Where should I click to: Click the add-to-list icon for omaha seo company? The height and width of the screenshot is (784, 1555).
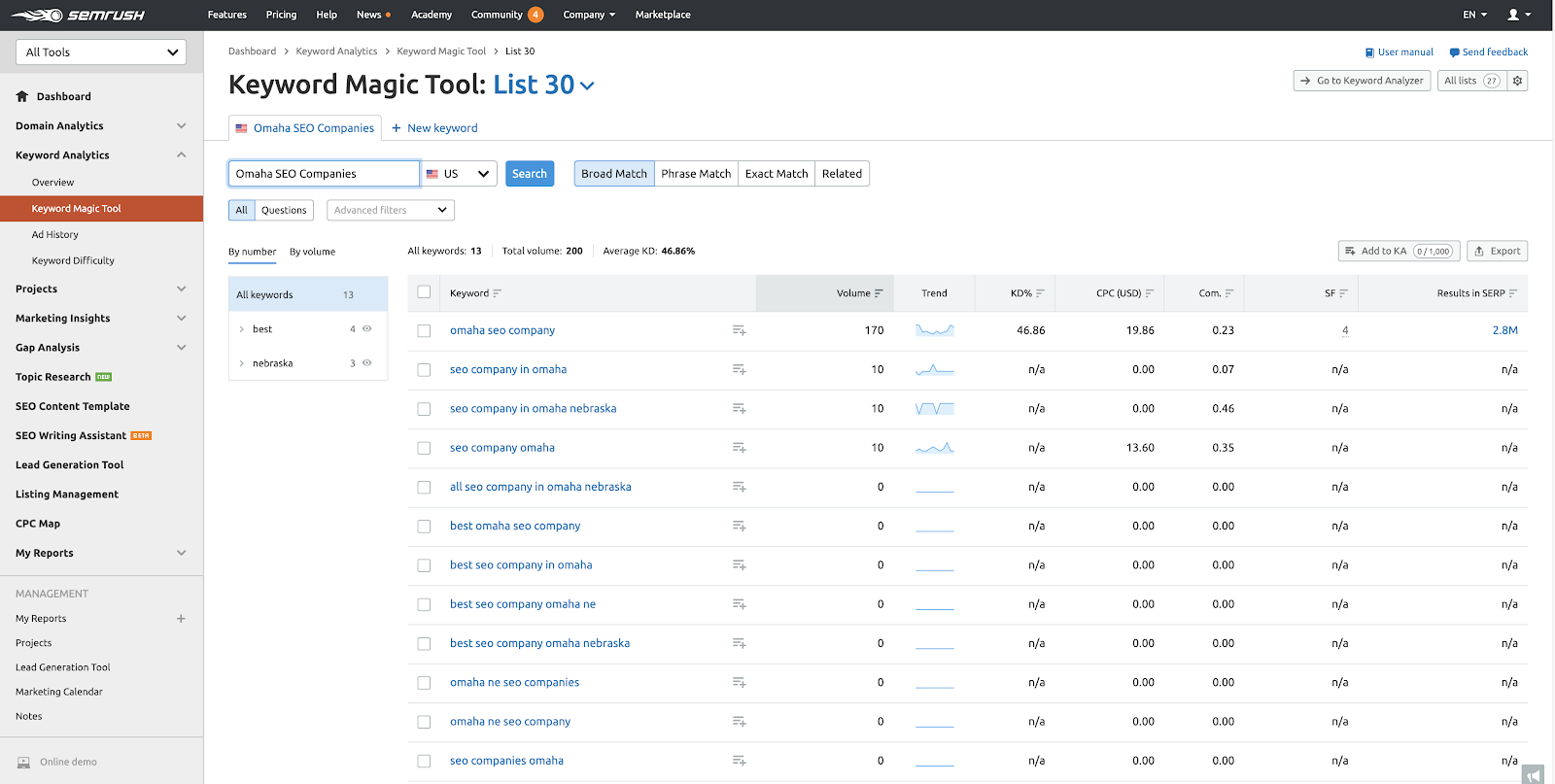coord(739,330)
